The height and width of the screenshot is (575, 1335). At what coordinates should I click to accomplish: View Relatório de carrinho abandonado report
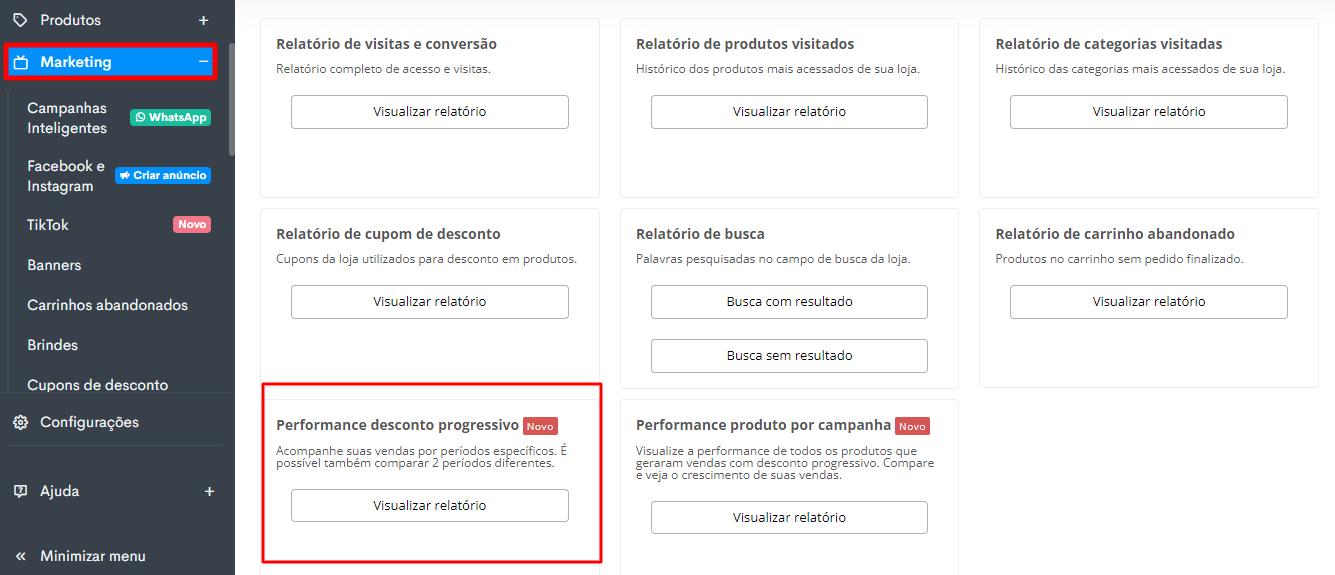pos(1149,302)
